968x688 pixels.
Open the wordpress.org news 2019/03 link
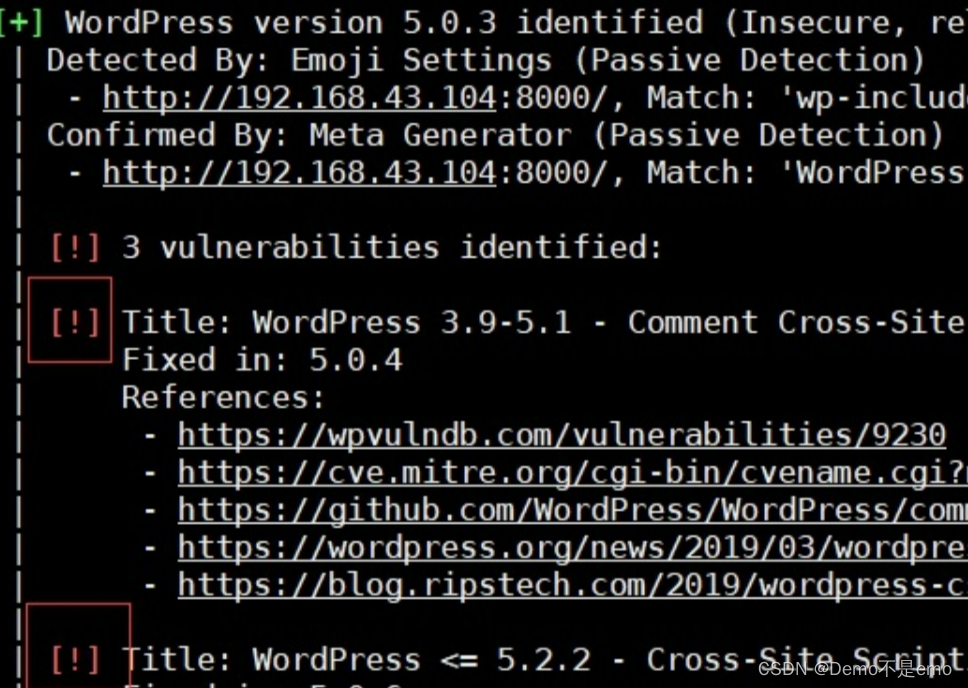pos(572,548)
